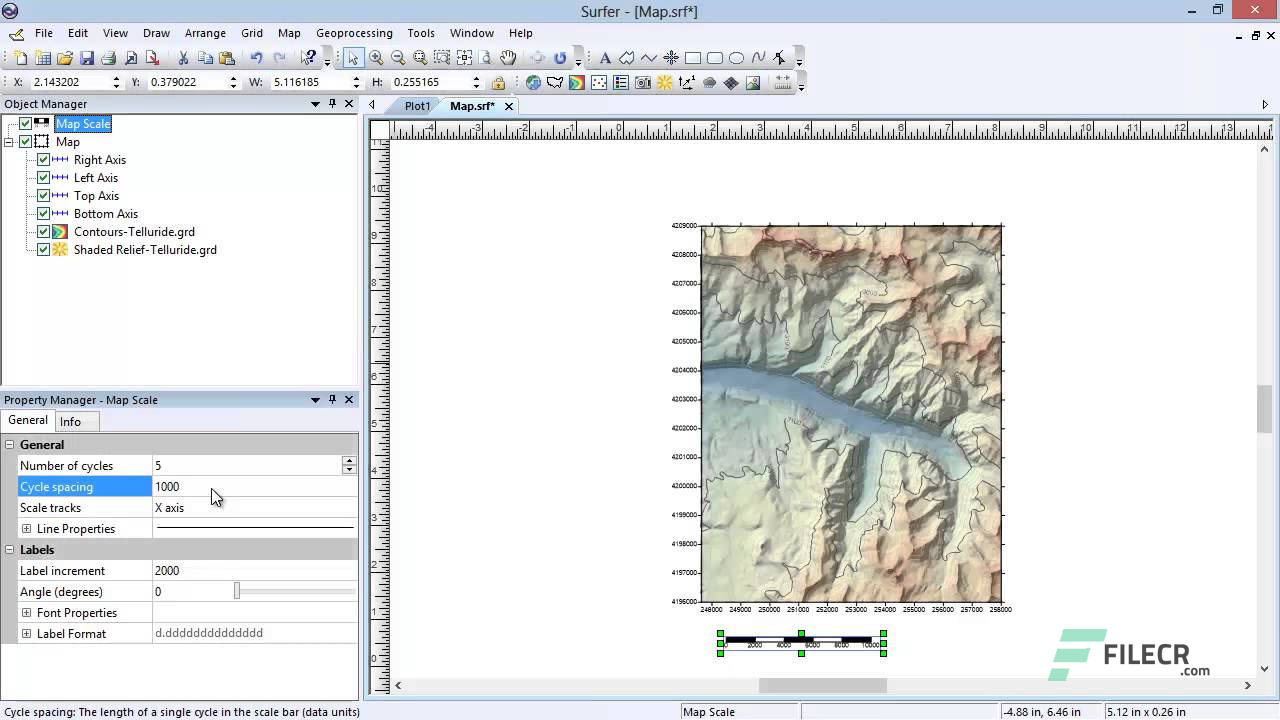Click the Map Scale Bar ruler icon
This screenshot has height=720, width=1280.
coord(783,83)
